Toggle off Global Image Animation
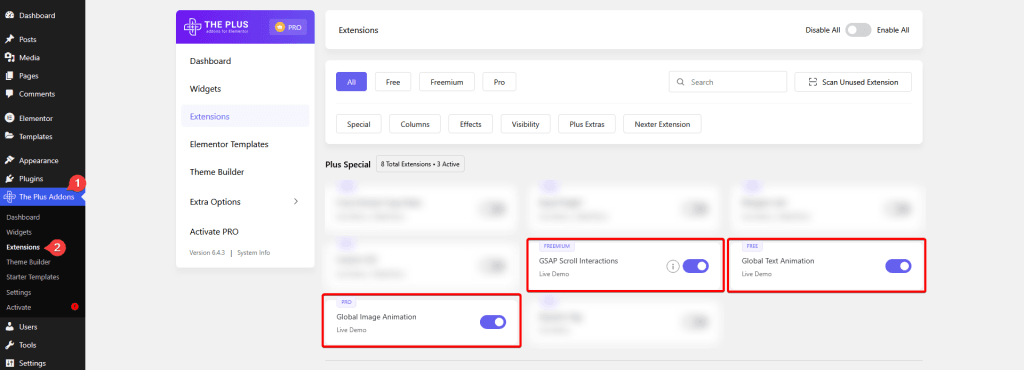Viewport: 1024px width, 370px height. (x=493, y=322)
